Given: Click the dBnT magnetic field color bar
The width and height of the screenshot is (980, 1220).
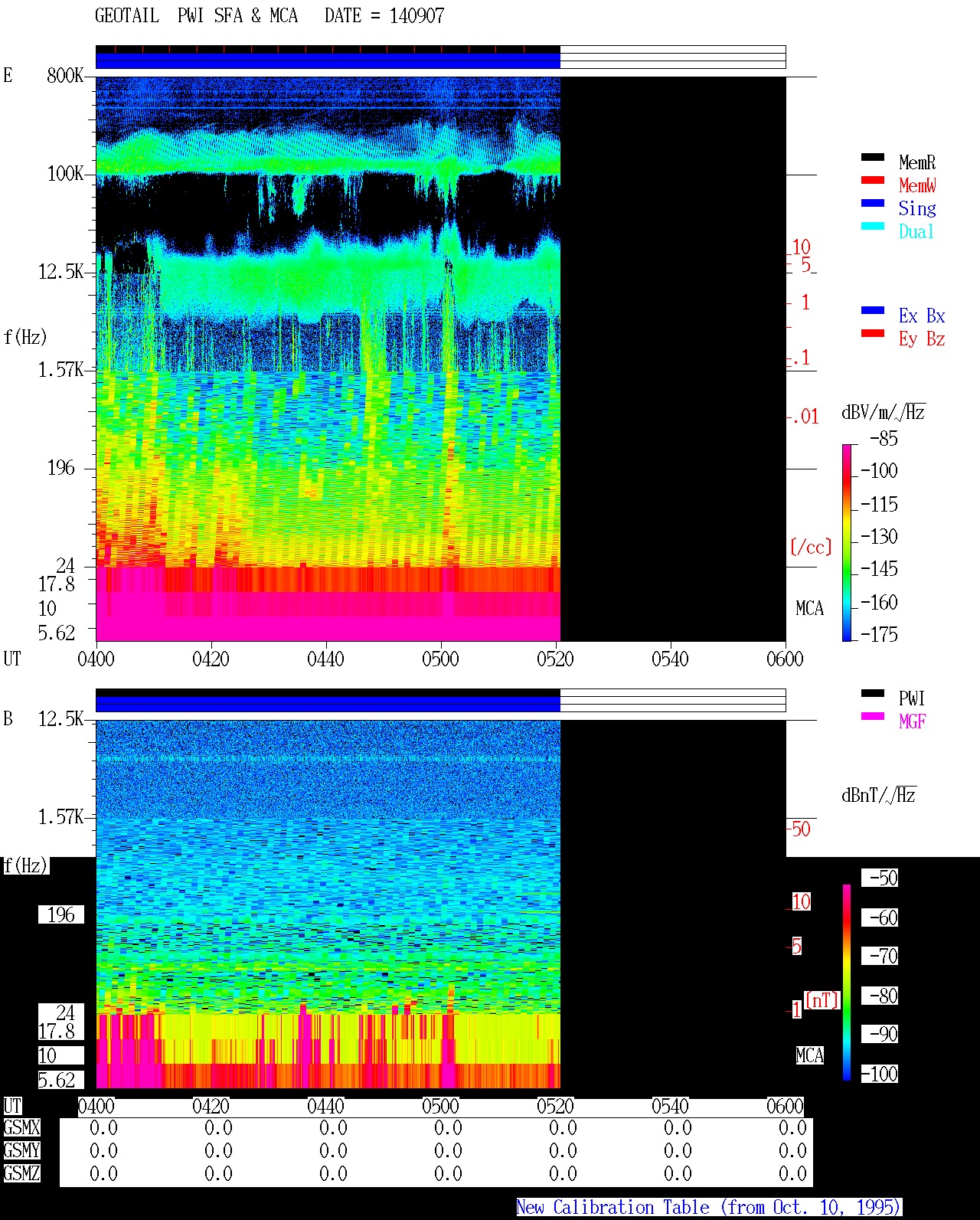Looking at the screenshot, I should 847,983.
